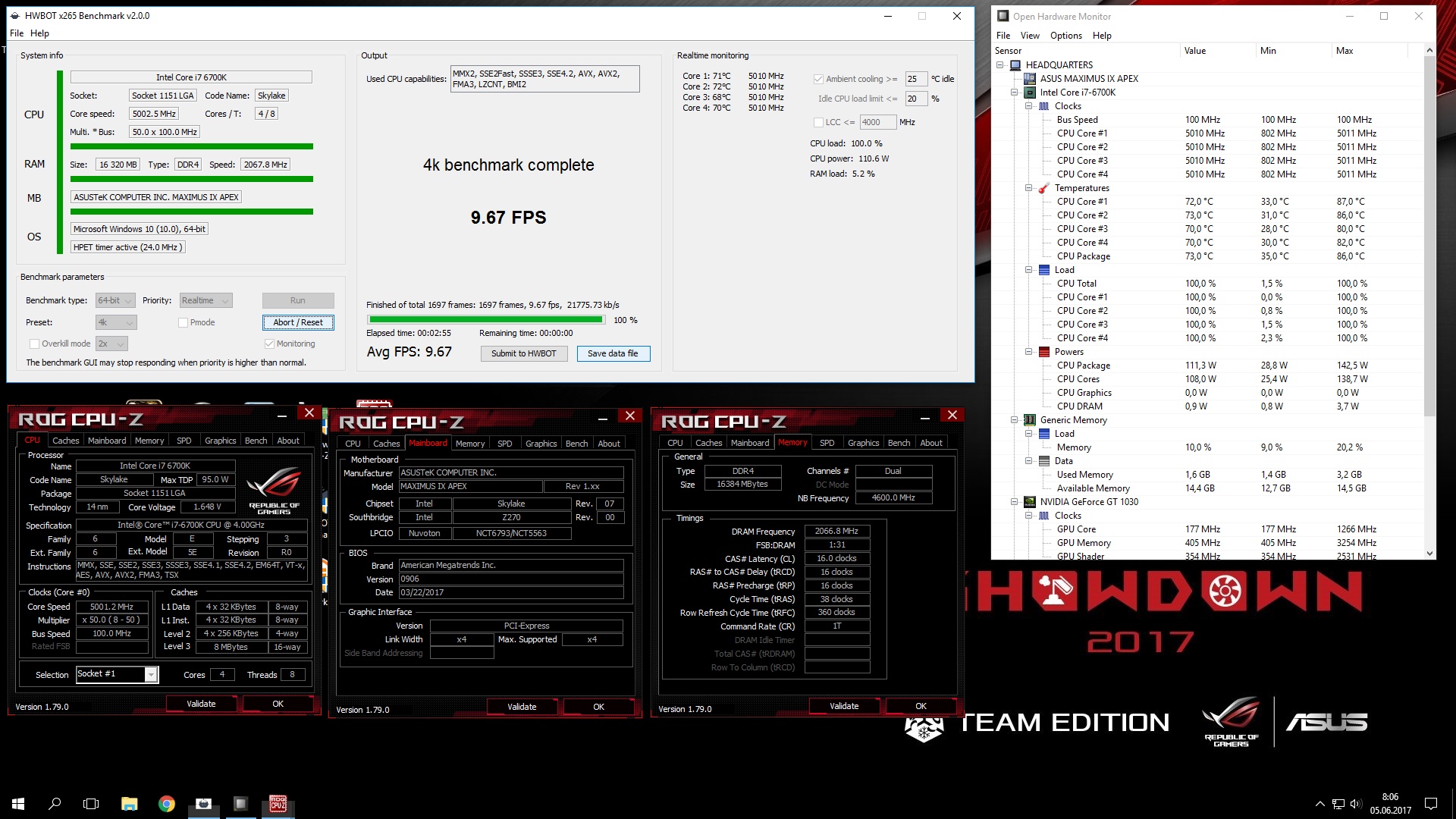Click the Temperatures thermometer icon

coord(1044,188)
